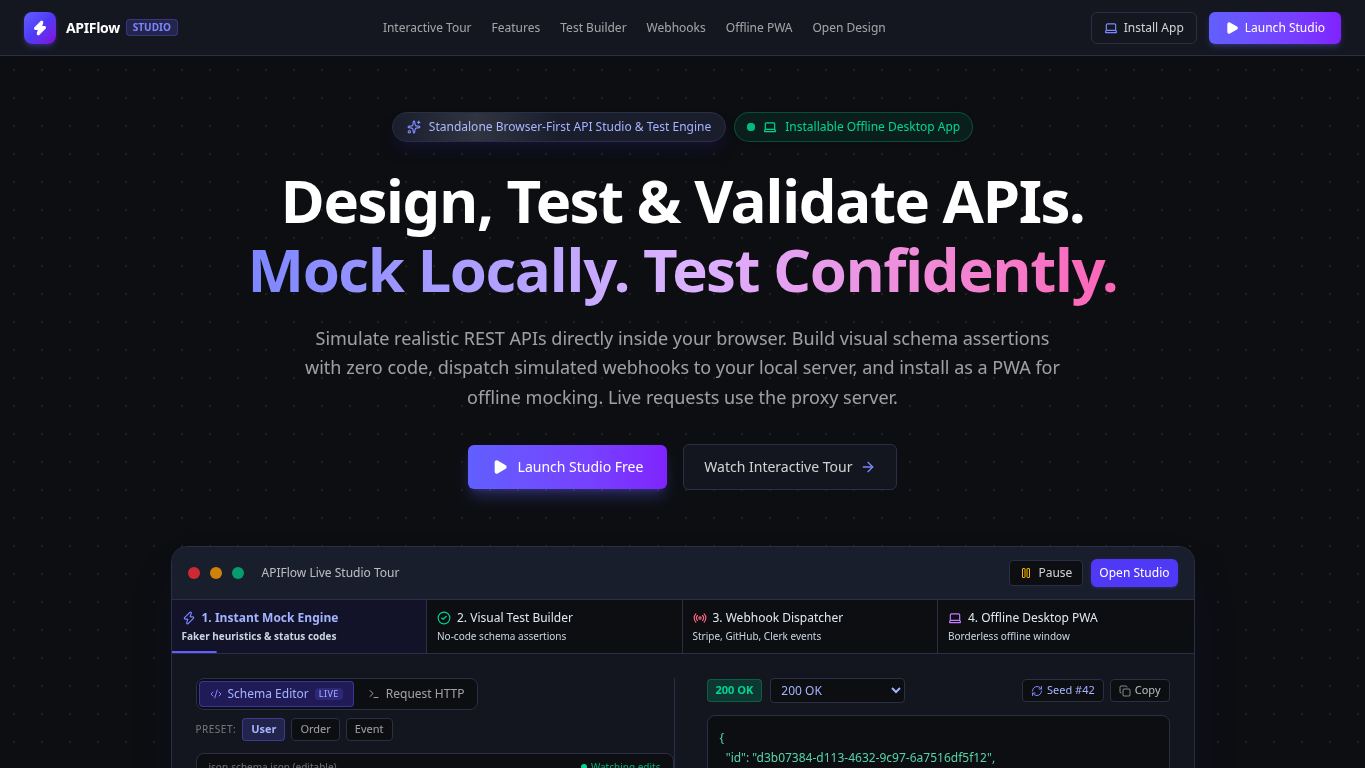Click the sparkle icon in the Standalone badge

point(414,127)
